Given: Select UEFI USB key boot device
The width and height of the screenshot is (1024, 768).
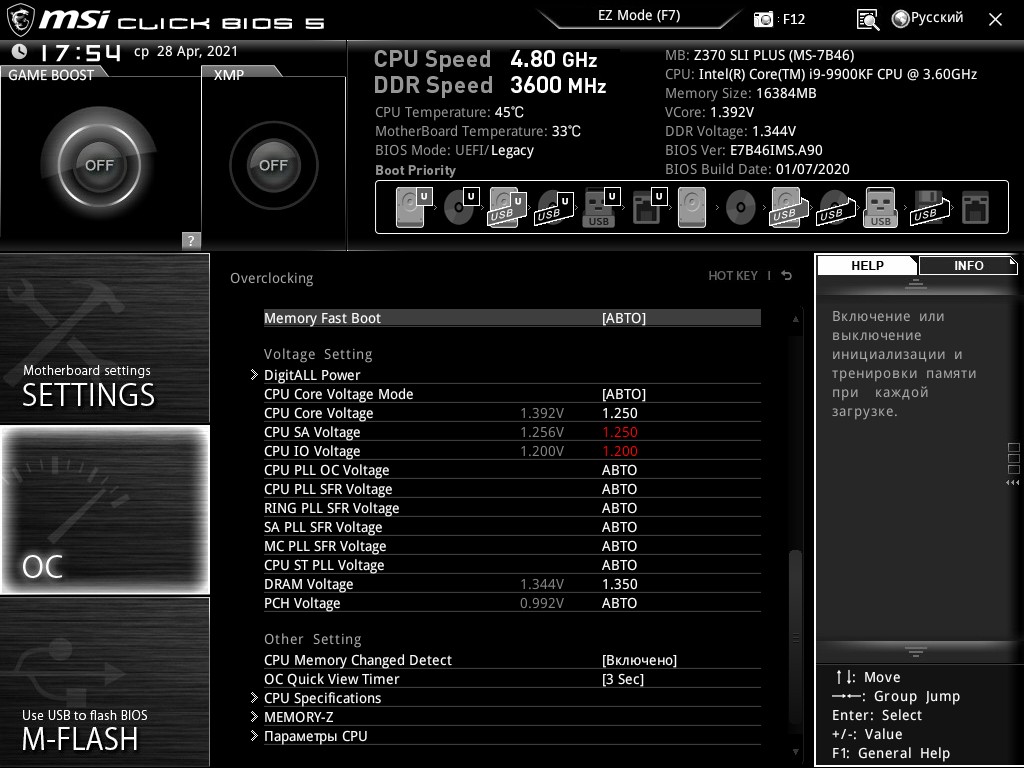Looking at the screenshot, I should (x=601, y=207).
